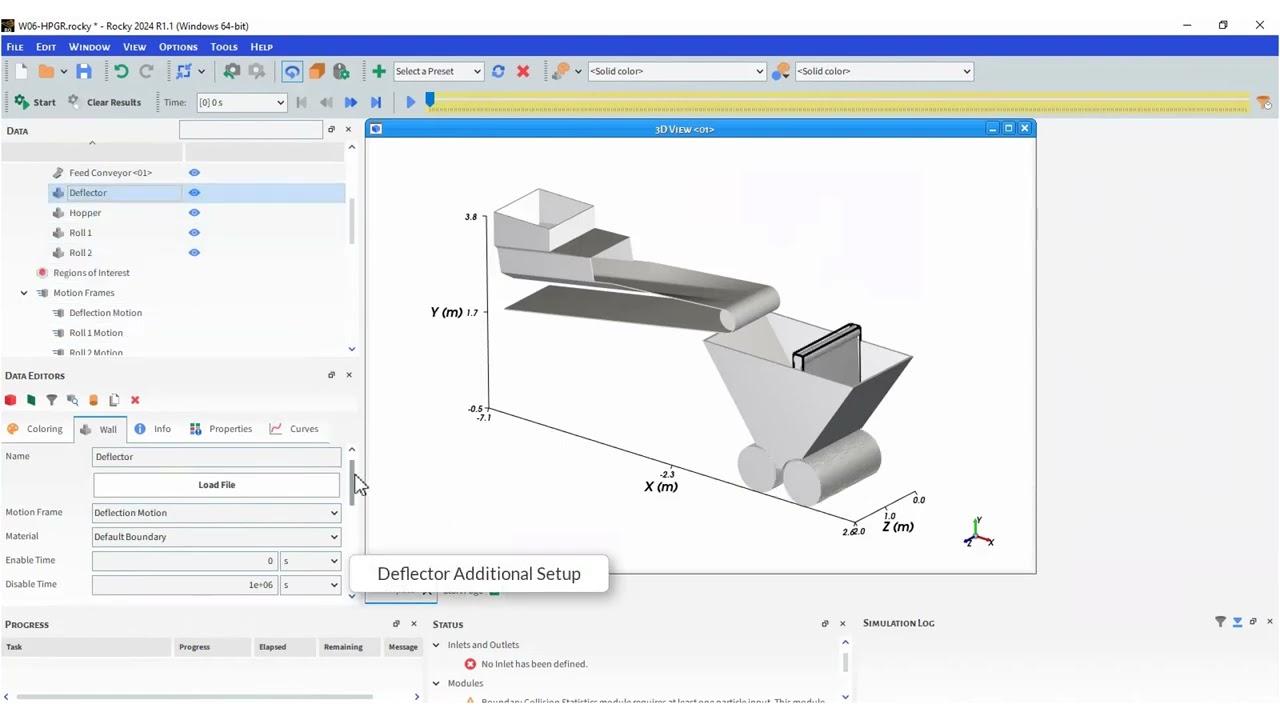Open the Window menu
The height and width of the screenshot is (720, 1280).
point(89,47)
